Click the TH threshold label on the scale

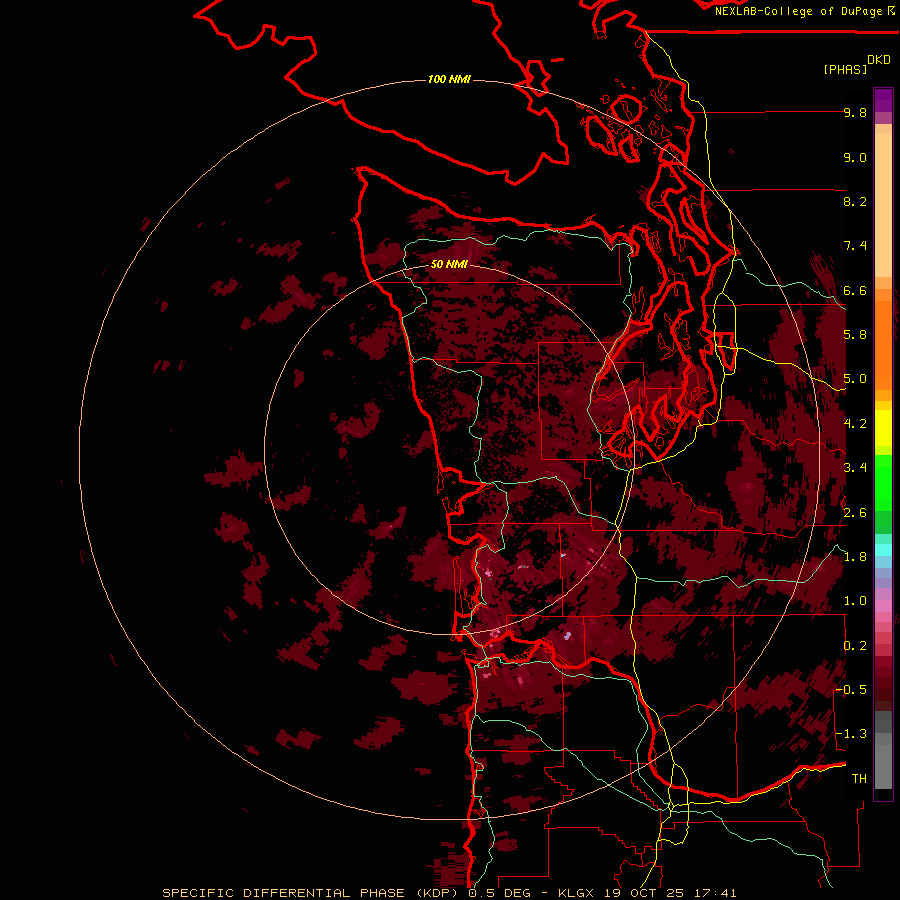pyautogui.click(x=859, y=779)
